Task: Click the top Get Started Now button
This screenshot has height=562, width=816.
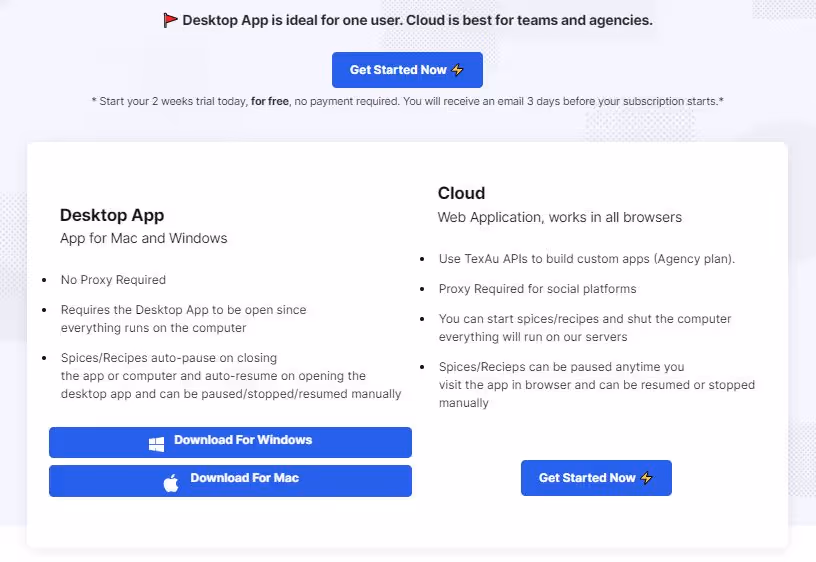Action: pyautogui.click(x=407, y=70)
